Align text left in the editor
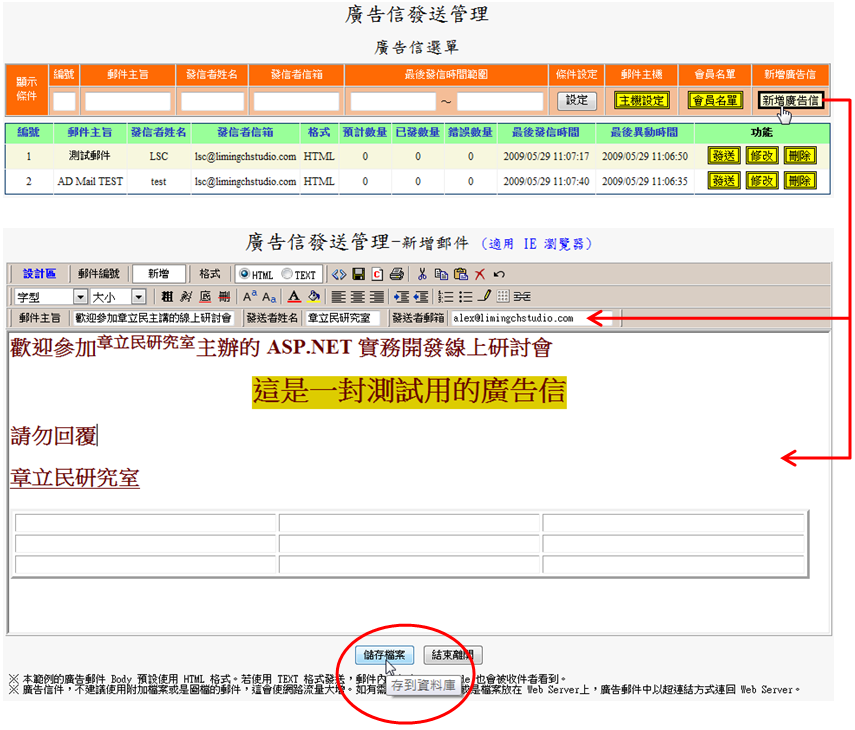The height and width of the screenshot is (730, 855). pos(339,297)
